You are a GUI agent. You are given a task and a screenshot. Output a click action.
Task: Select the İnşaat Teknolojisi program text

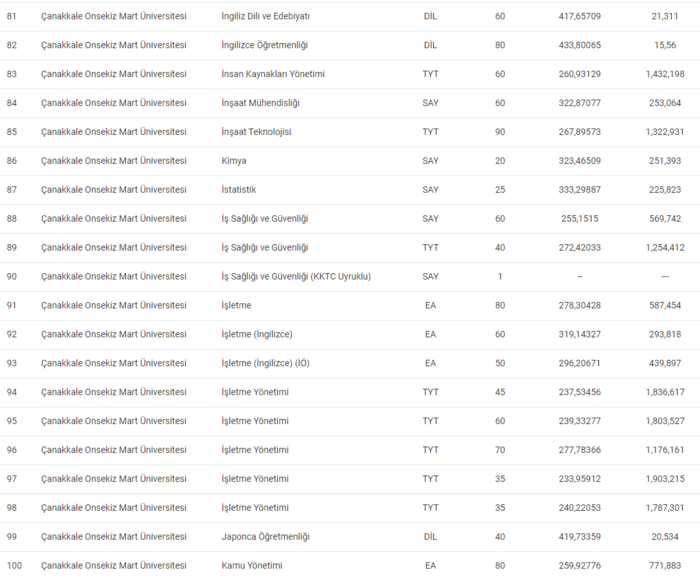[256, 132]
